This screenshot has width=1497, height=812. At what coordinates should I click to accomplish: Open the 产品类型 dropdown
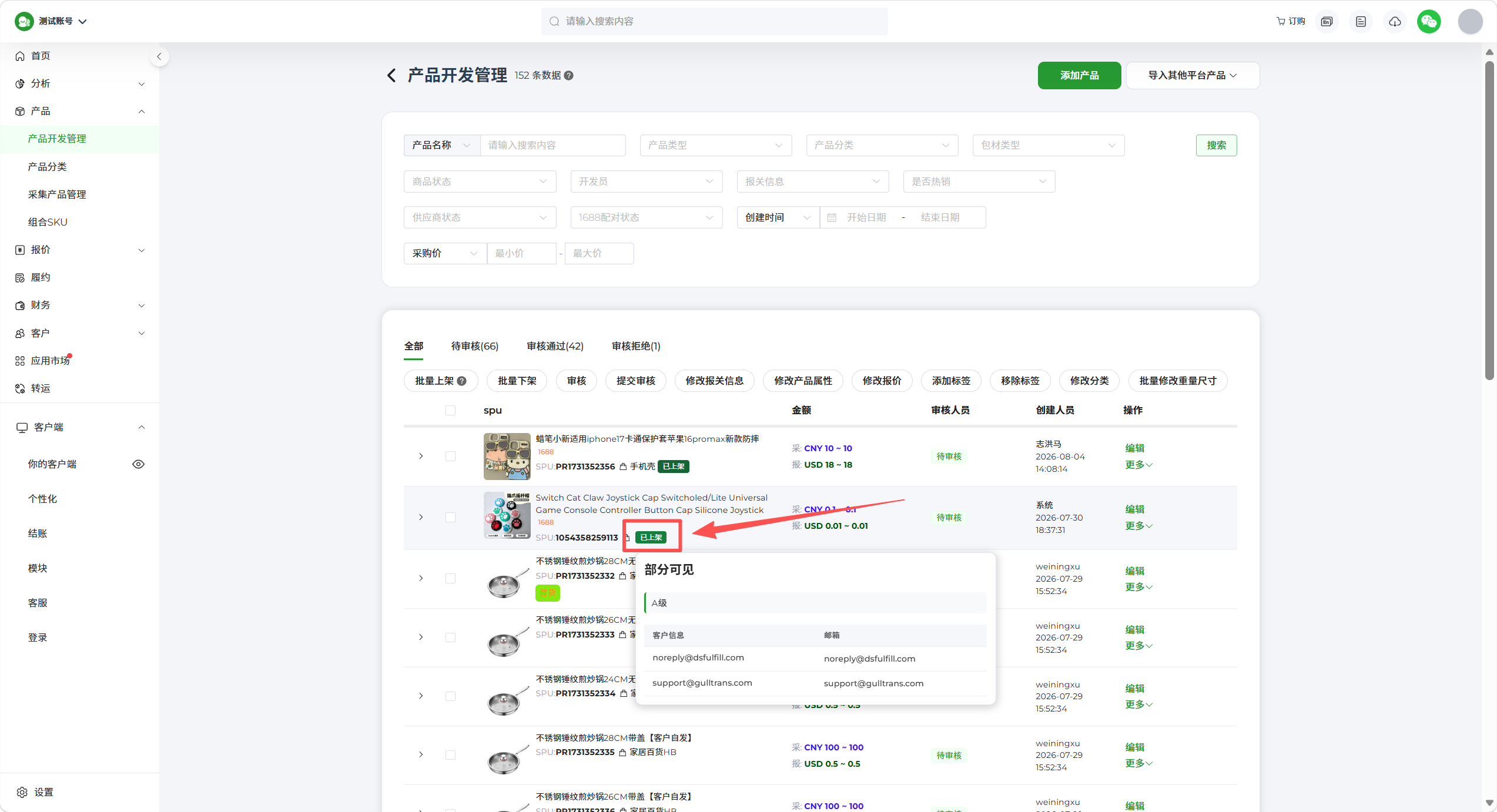(x=715, y=145)
